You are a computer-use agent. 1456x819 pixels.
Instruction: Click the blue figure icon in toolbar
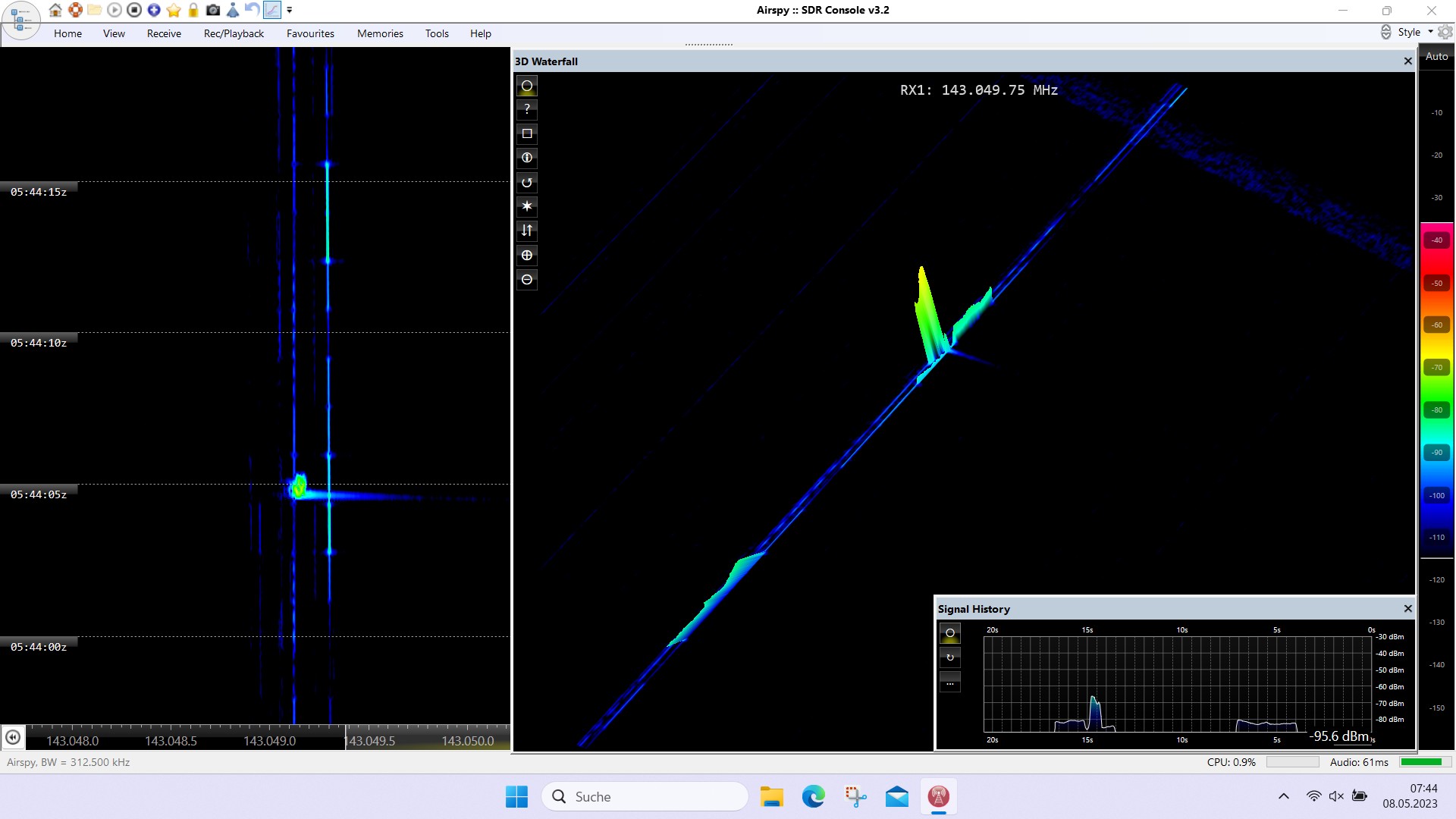click(x=233, y=10)
